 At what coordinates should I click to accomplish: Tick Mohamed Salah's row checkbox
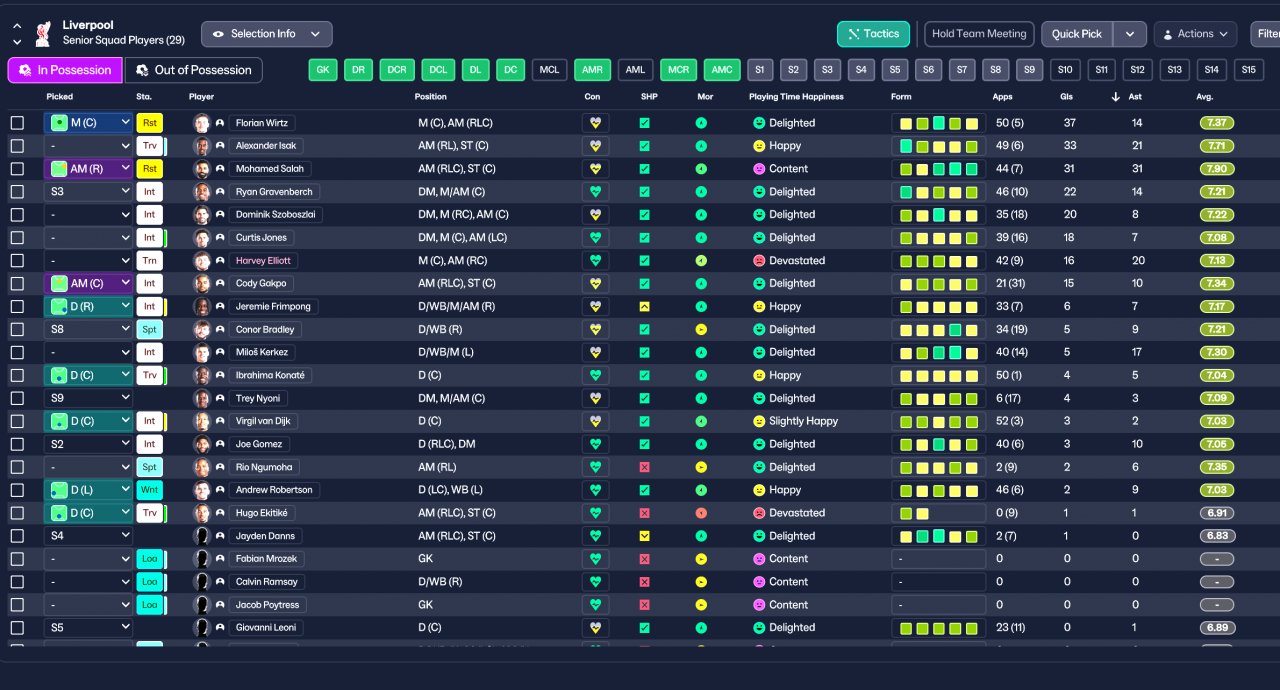pos(17,169)
